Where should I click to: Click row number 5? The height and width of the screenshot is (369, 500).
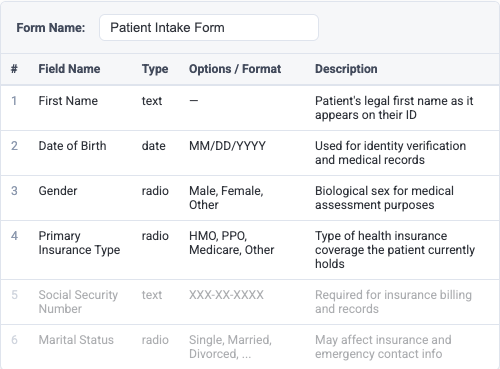coord(14,295)
